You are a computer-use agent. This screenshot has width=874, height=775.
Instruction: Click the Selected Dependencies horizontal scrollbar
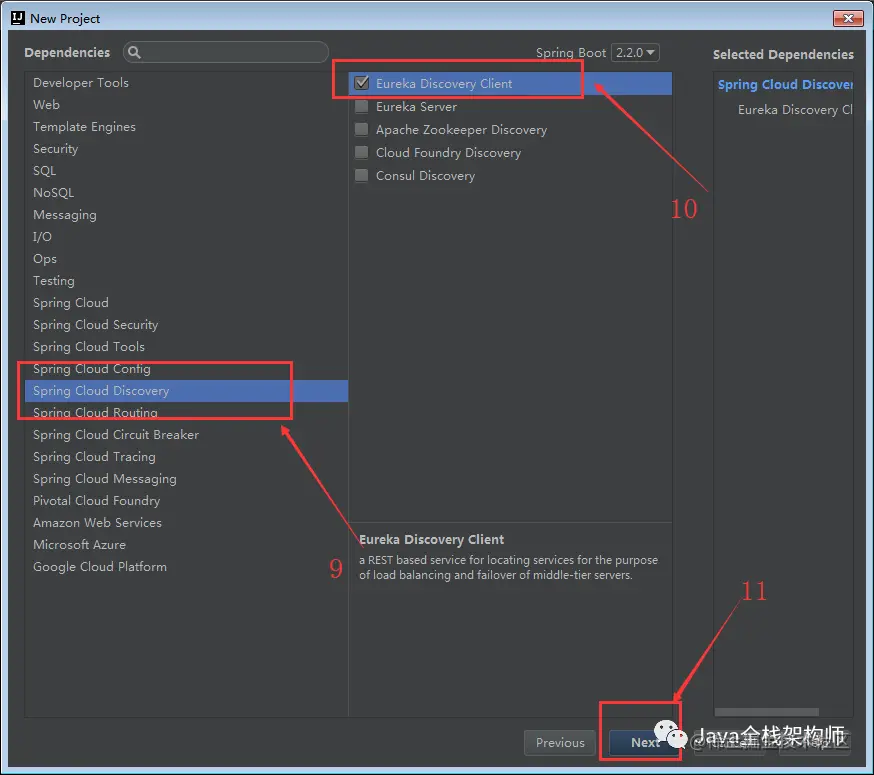click(x=766, y=712)
